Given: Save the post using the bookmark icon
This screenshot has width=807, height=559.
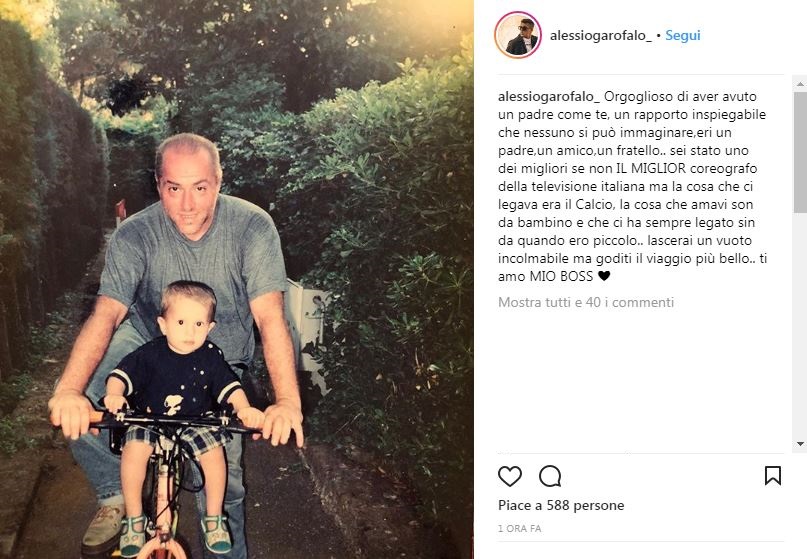Looking at the screenshot, I should (x=773, y=476).
